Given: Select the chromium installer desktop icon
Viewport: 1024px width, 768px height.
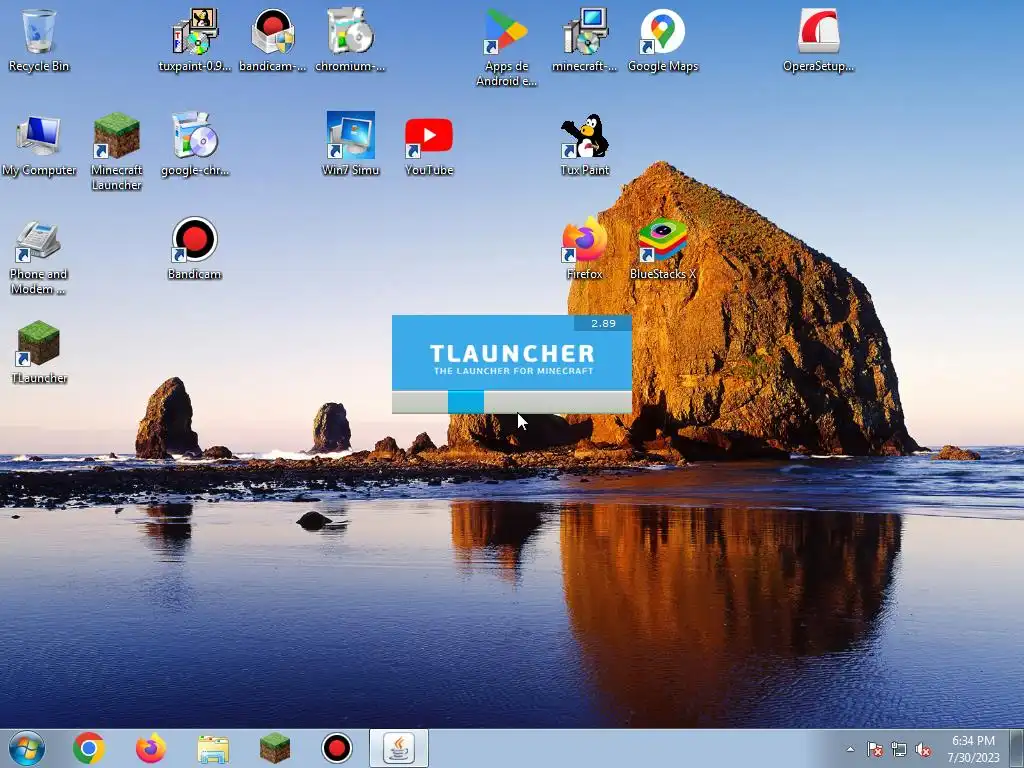Looking at the screenshot, I should coord(350,40).
